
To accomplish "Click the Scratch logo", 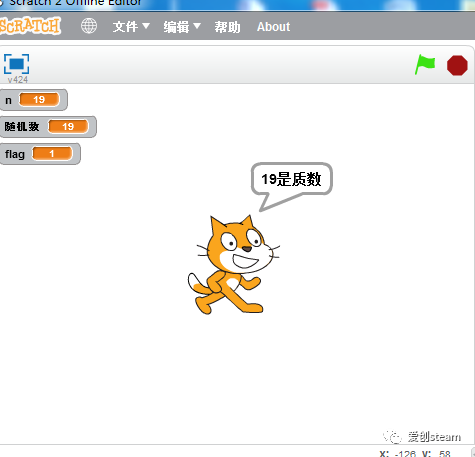I will pos(30,26).
